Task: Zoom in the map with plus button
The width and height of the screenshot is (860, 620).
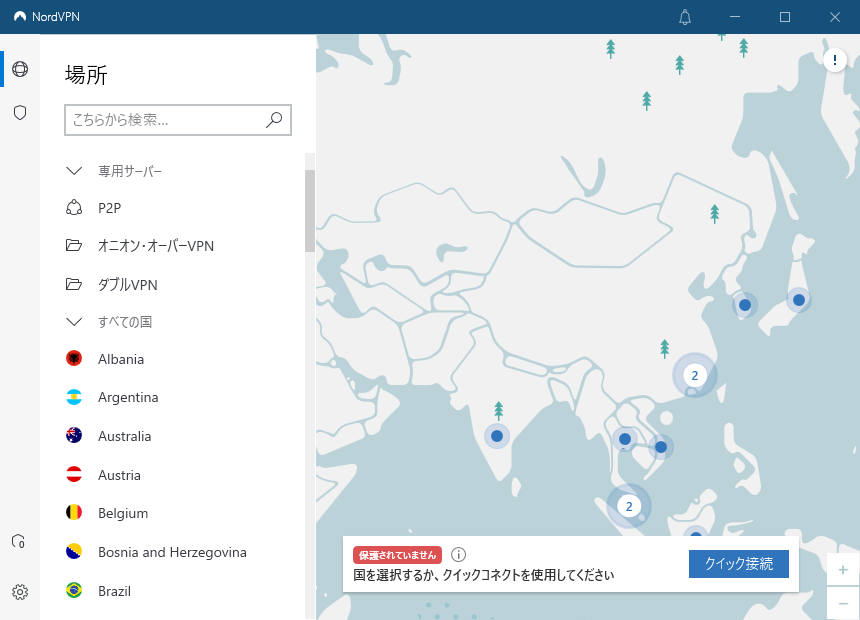Action: point(843,570)
